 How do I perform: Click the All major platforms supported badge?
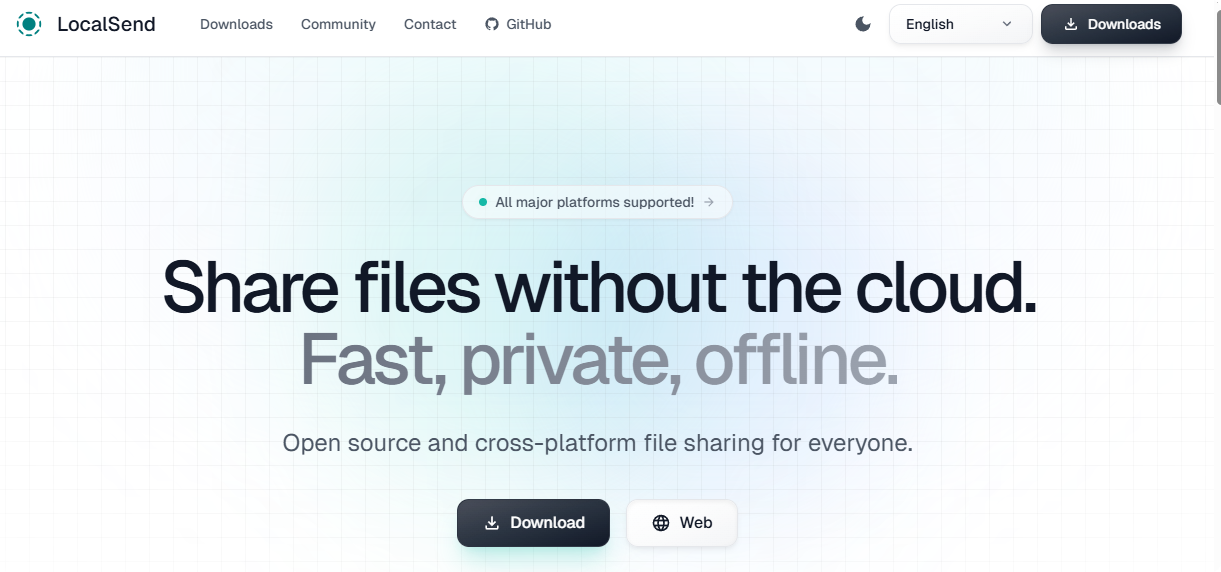coord(597,202)
